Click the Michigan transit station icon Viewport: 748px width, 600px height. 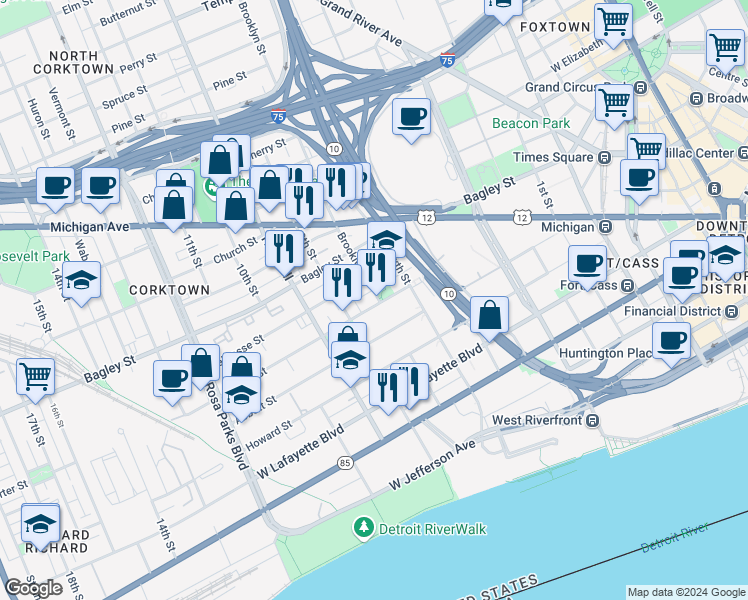tap(605, 227)
